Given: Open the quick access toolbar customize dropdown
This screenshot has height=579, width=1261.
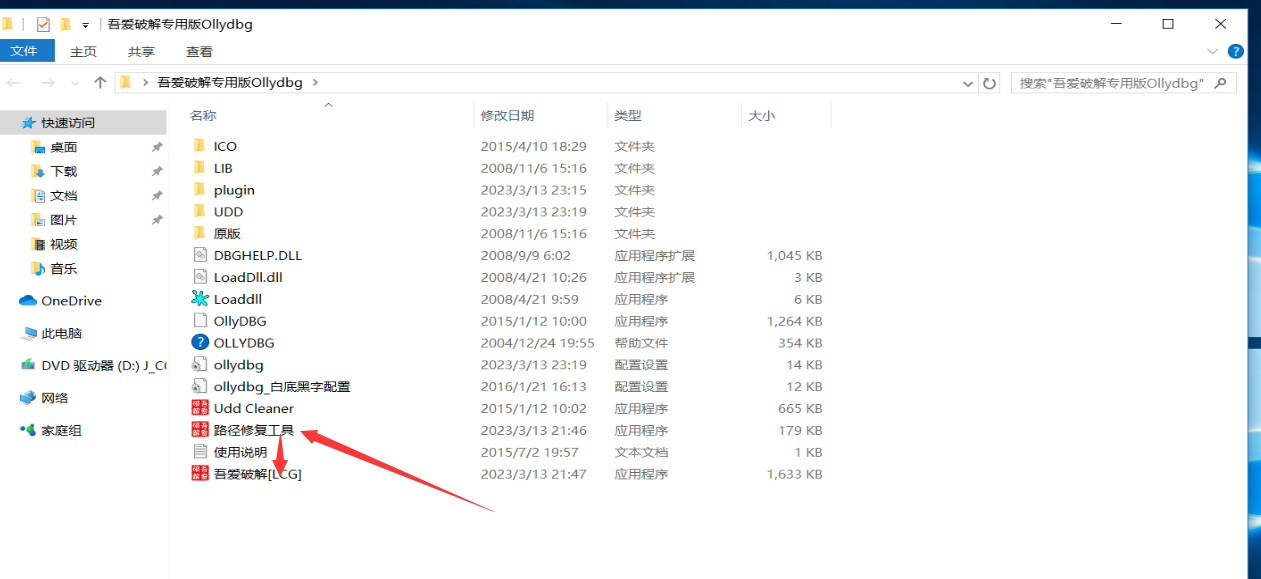Looking at the screenshot, I should click(86, 25).
